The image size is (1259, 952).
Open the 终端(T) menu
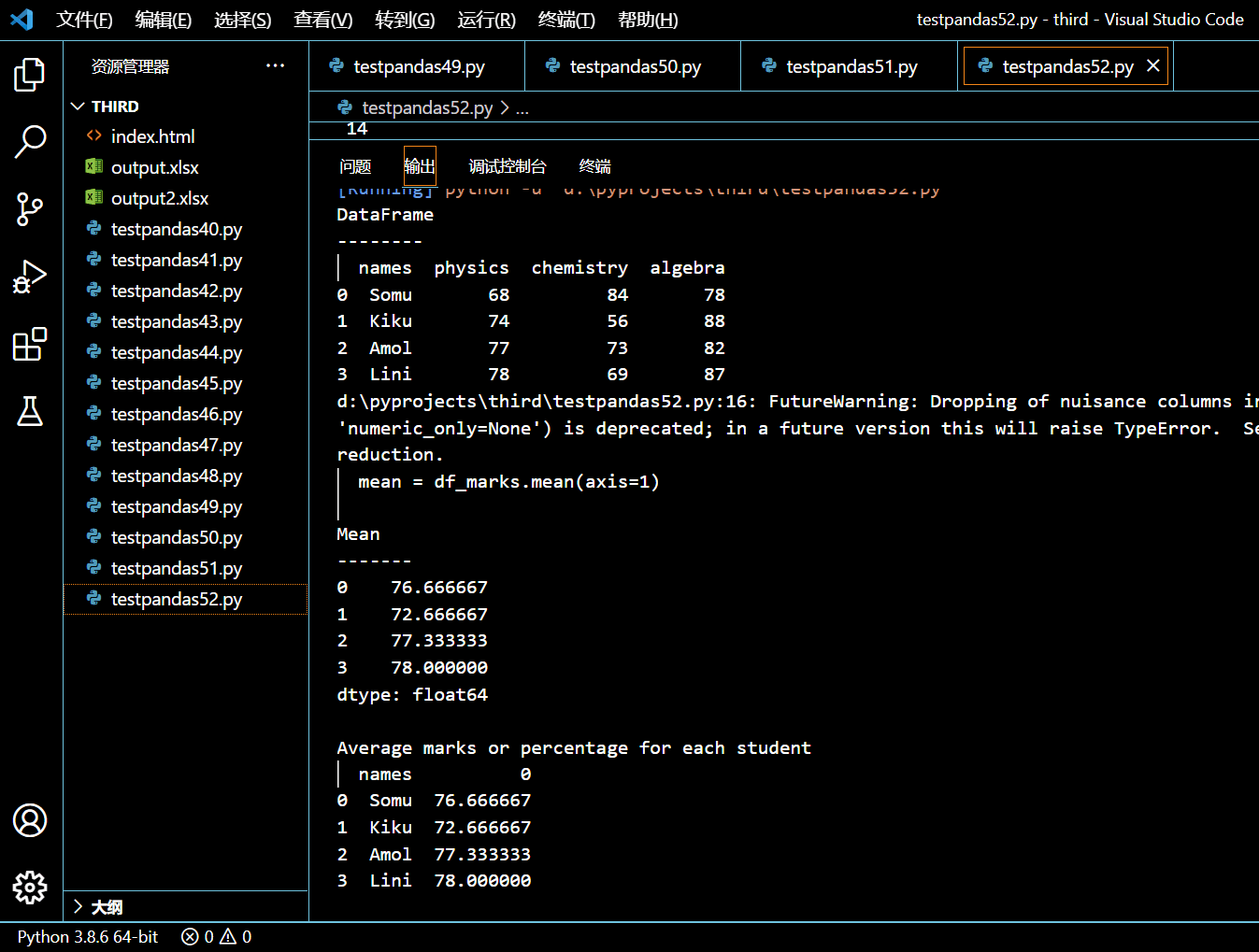pos(566,20)
